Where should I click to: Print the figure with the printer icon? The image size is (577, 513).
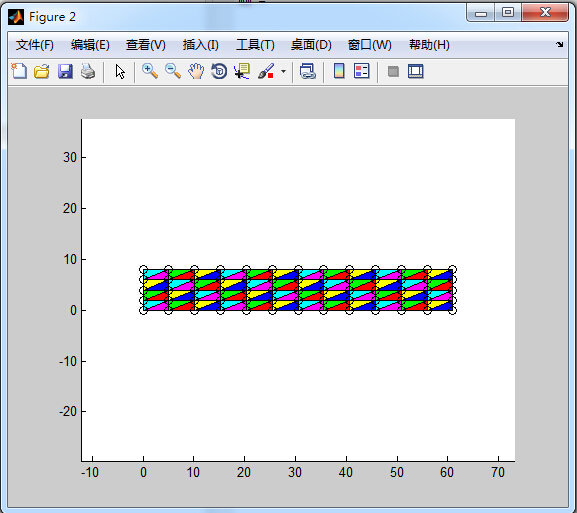click(x=88, y=71)
